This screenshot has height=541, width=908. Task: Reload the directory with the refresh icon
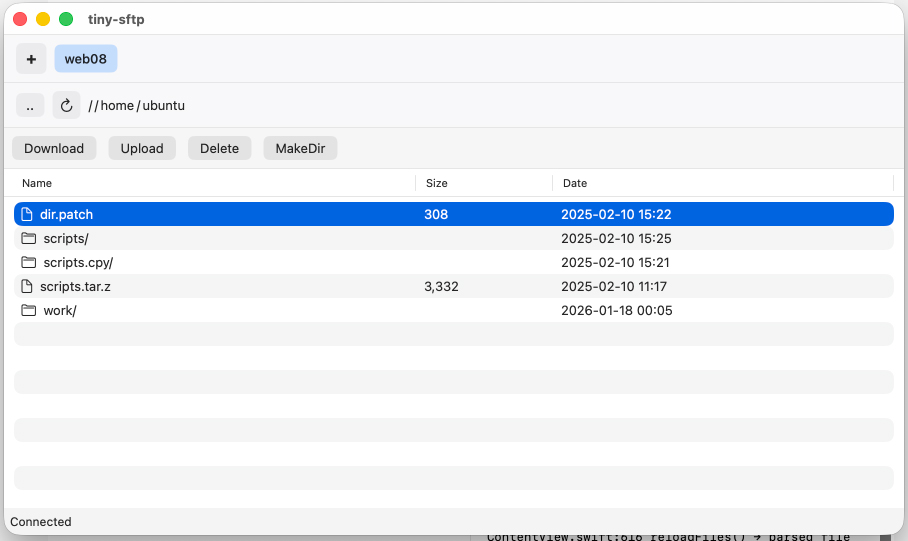pyautogui.click(x=67, y=105)
